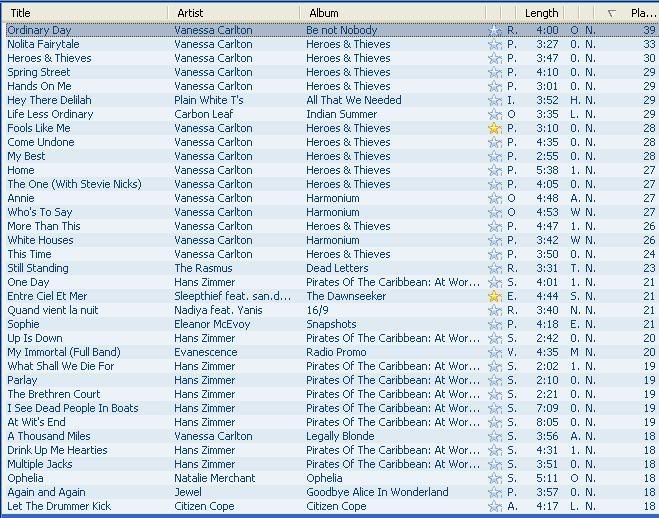Click artist Eleanor McEvoy
659x518 pixels.
[x=212, y=324]
